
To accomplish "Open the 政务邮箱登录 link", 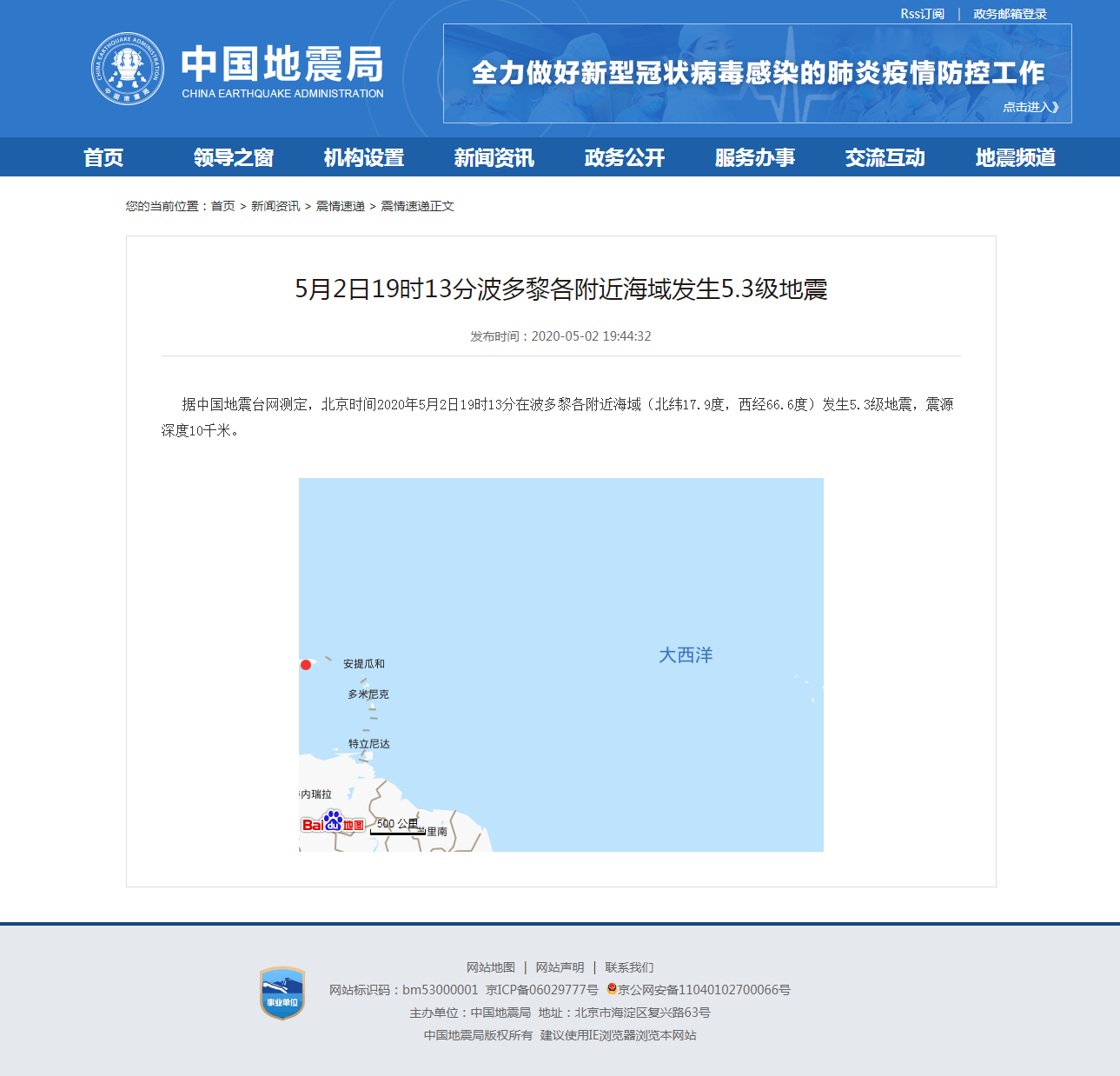I will point(1010,14).
